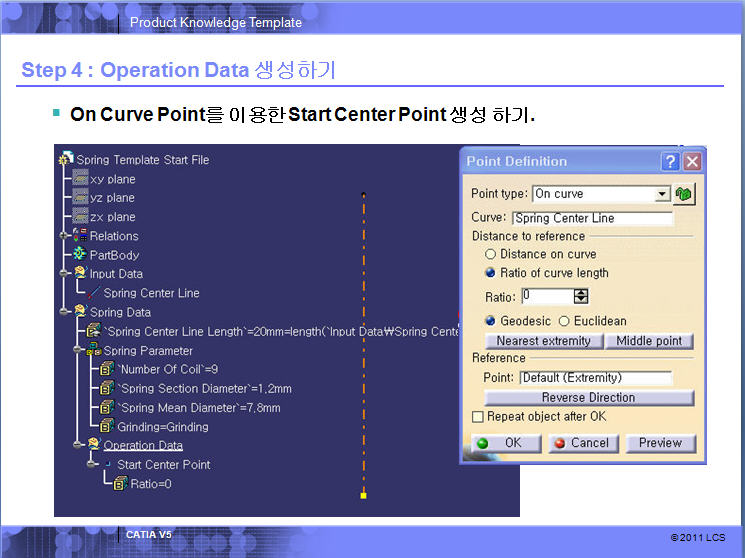The width and height of the screenshot is (745, 558).
Task: Click the Nearest extremity button
Action: coord(544,341)
